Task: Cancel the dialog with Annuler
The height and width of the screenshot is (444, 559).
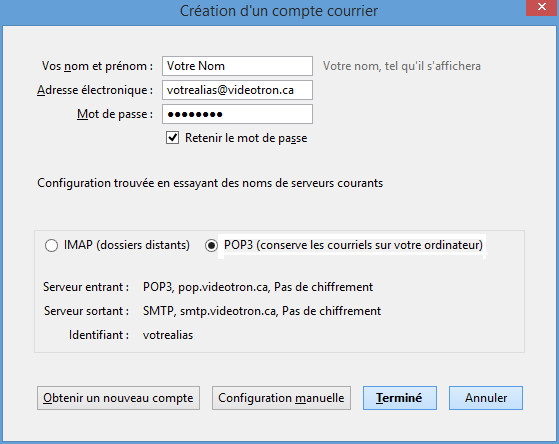Action: coord(486,398)
